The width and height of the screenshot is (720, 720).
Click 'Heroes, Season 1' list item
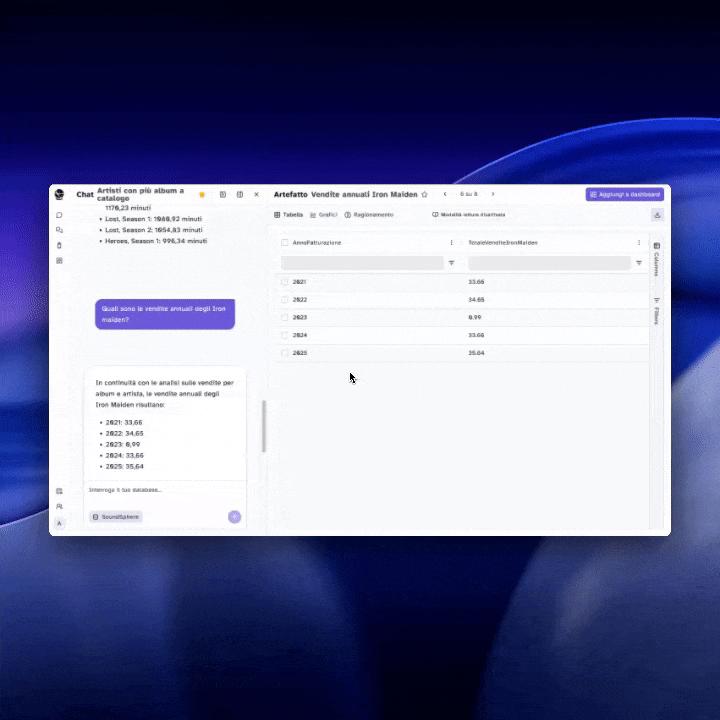pyautogui.click(x=156, y=241)
